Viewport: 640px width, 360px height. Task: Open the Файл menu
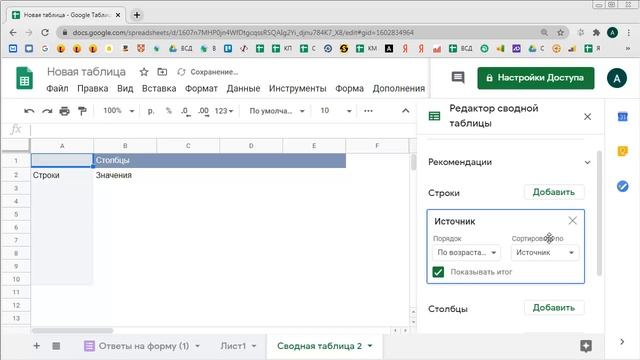[57, 89]
